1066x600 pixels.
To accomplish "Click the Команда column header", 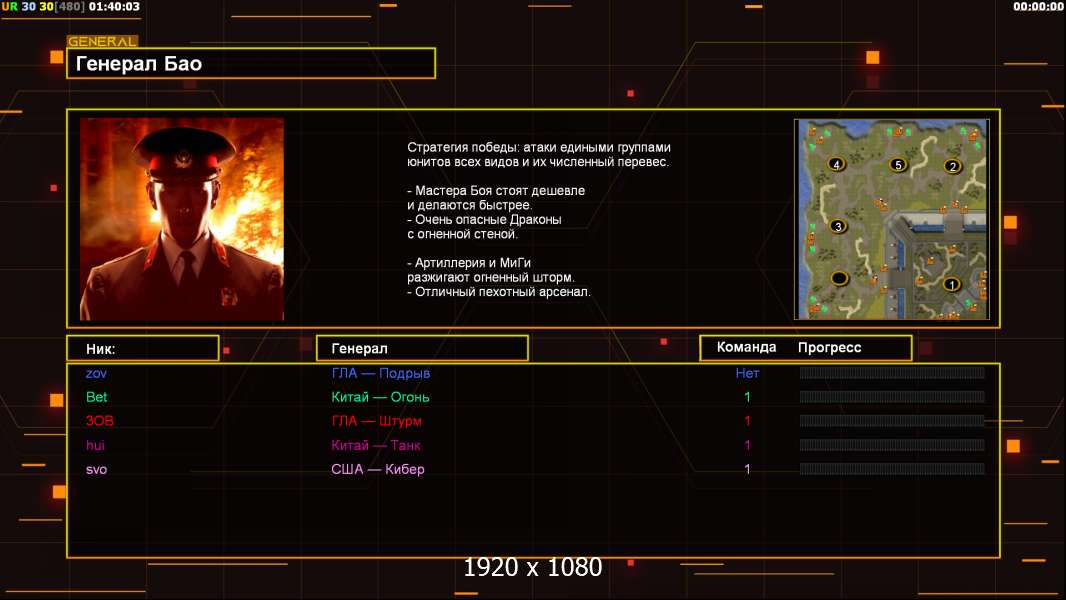I will click(746, 347).
